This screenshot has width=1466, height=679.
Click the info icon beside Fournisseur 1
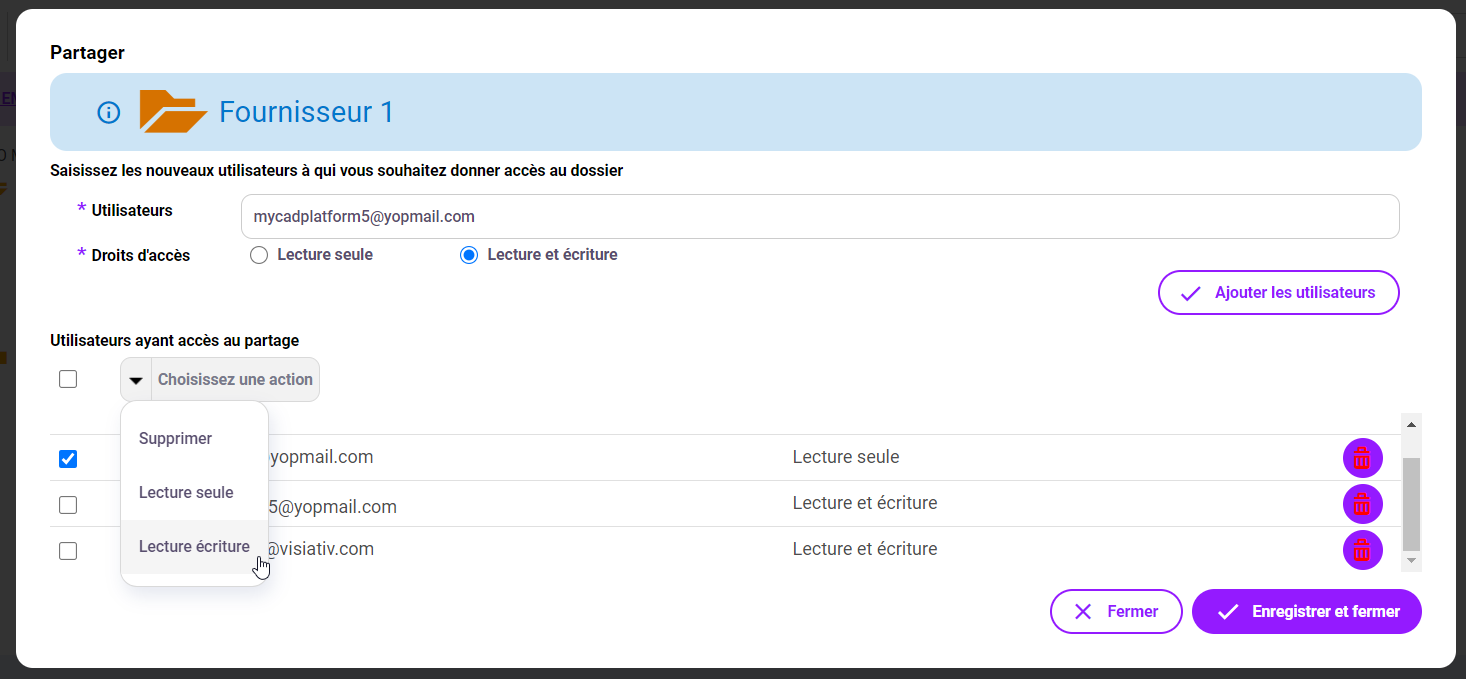[108, 113]
